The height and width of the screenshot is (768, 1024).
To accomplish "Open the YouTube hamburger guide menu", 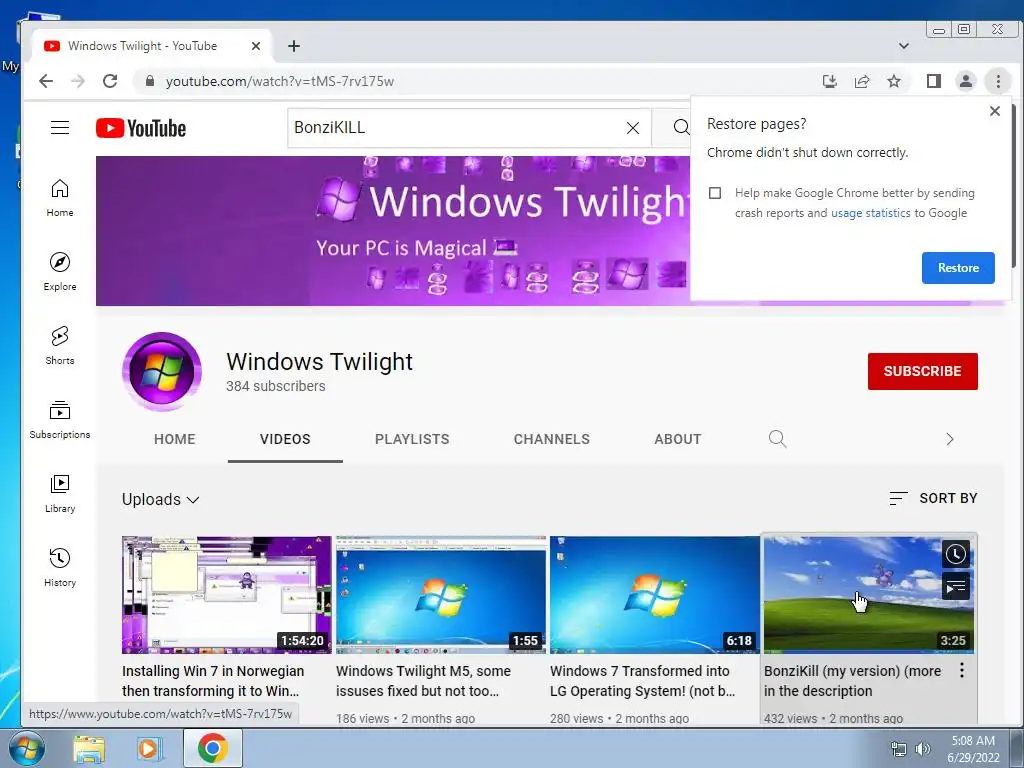I will pyautogui.click(x=60, y=127).
